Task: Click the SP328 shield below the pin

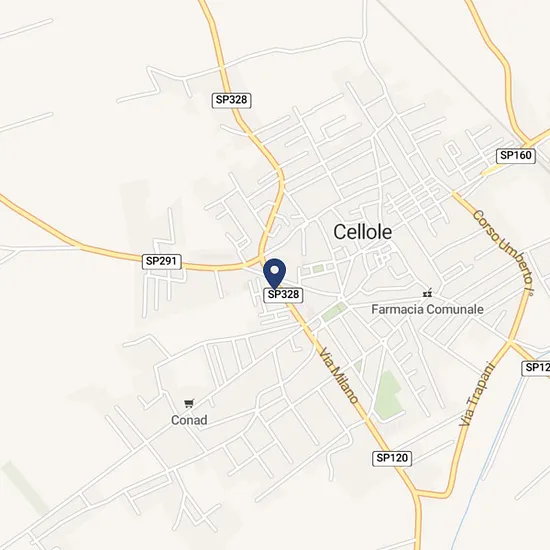Action: (283, 295)
